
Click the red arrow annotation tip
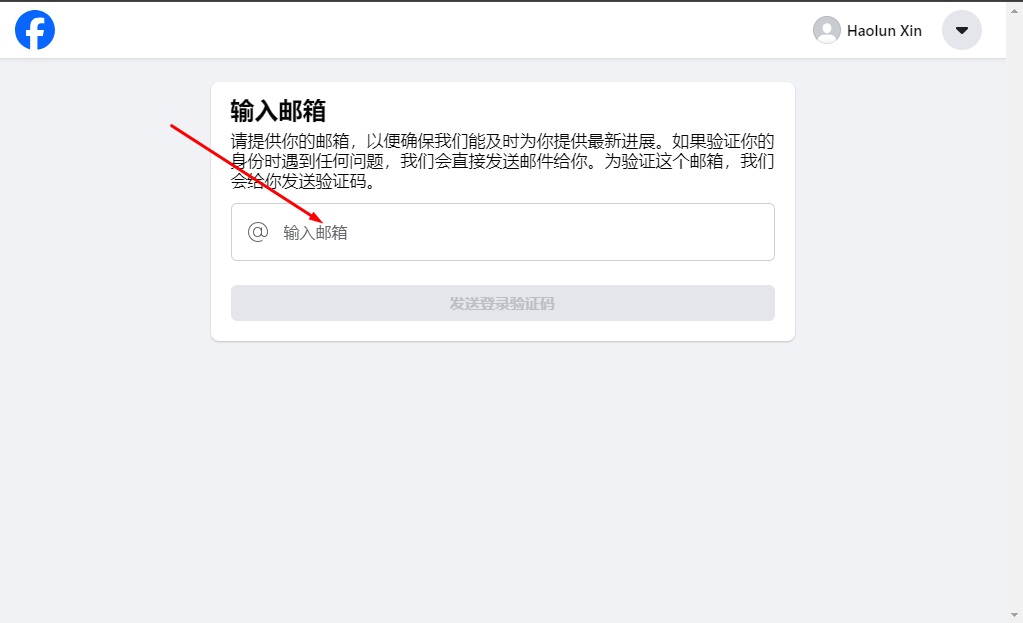pos(318,219)
